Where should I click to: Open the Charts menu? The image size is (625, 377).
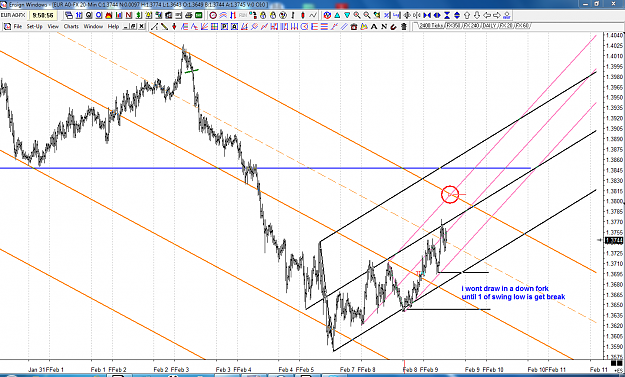pyautogui.click(x=71, y=26)
